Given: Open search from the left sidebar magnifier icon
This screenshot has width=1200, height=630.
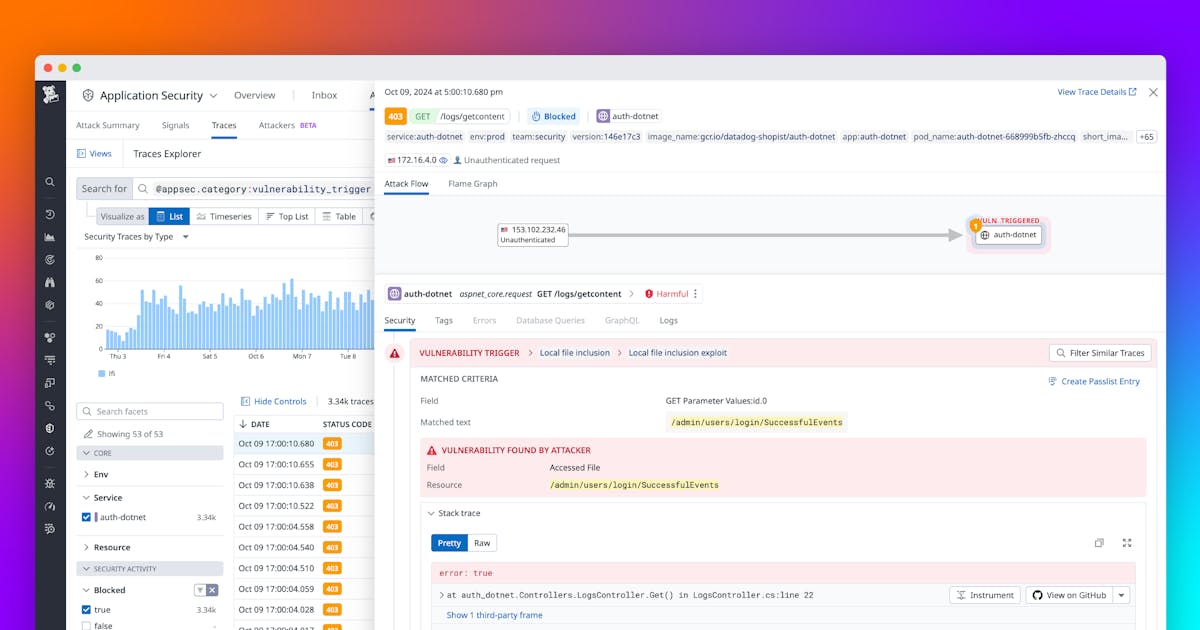Looking at the screenshot, I should coord(50,183).
